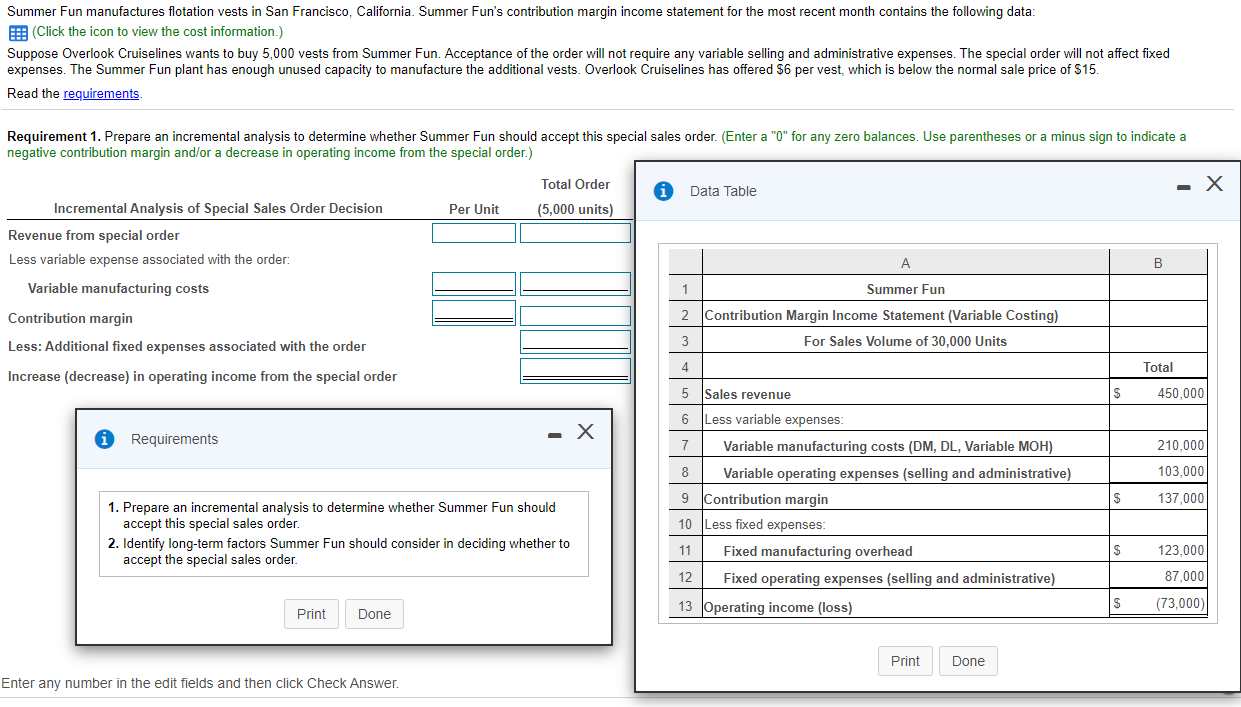Click Print in the Requirements dialog
The height and width of the screenshot is (707, 1241).
[311, 613]
